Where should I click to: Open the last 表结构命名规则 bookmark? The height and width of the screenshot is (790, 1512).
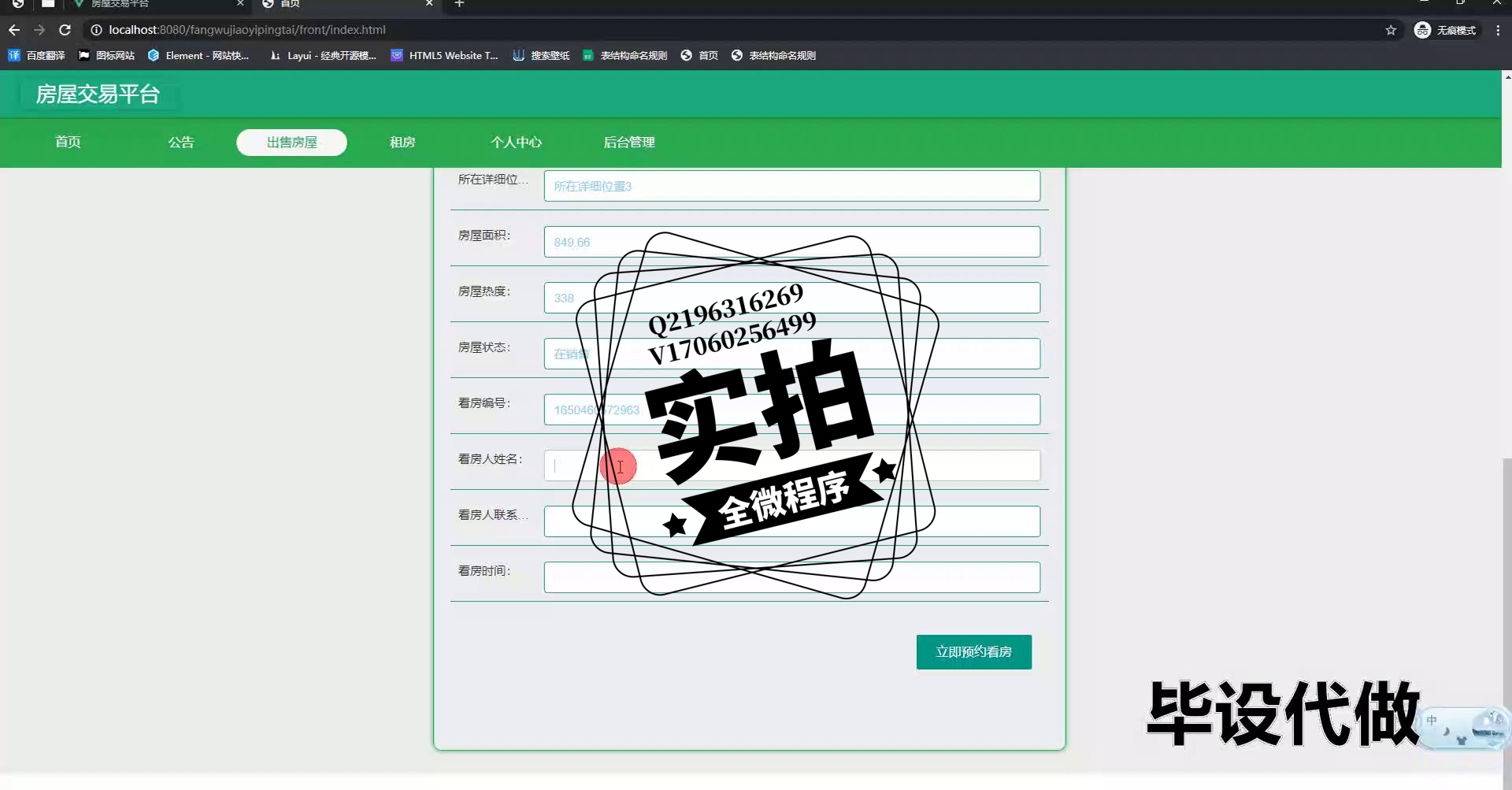pyautogui.click(x=773, y=55)
